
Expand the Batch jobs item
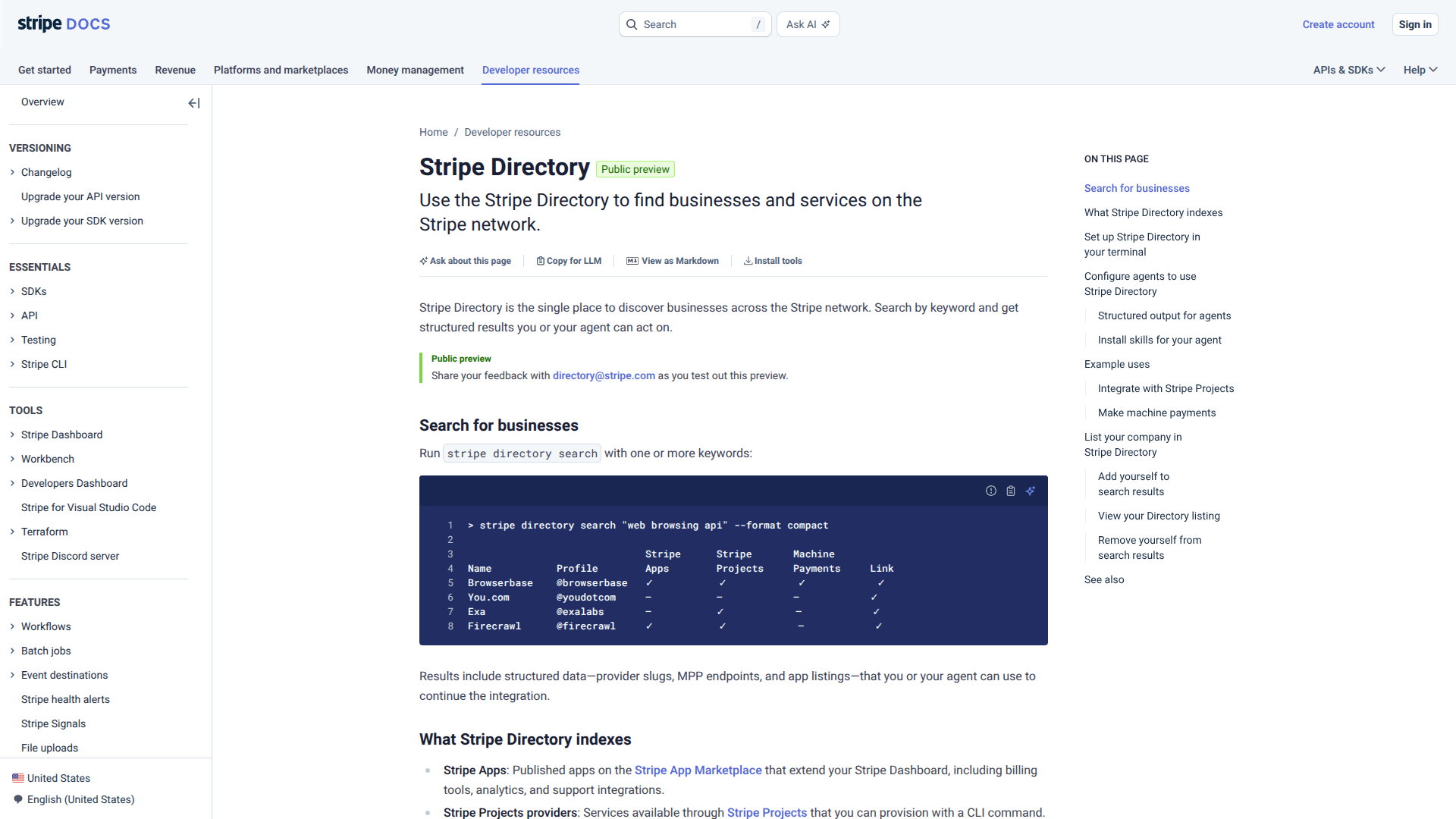coord(12,651)
